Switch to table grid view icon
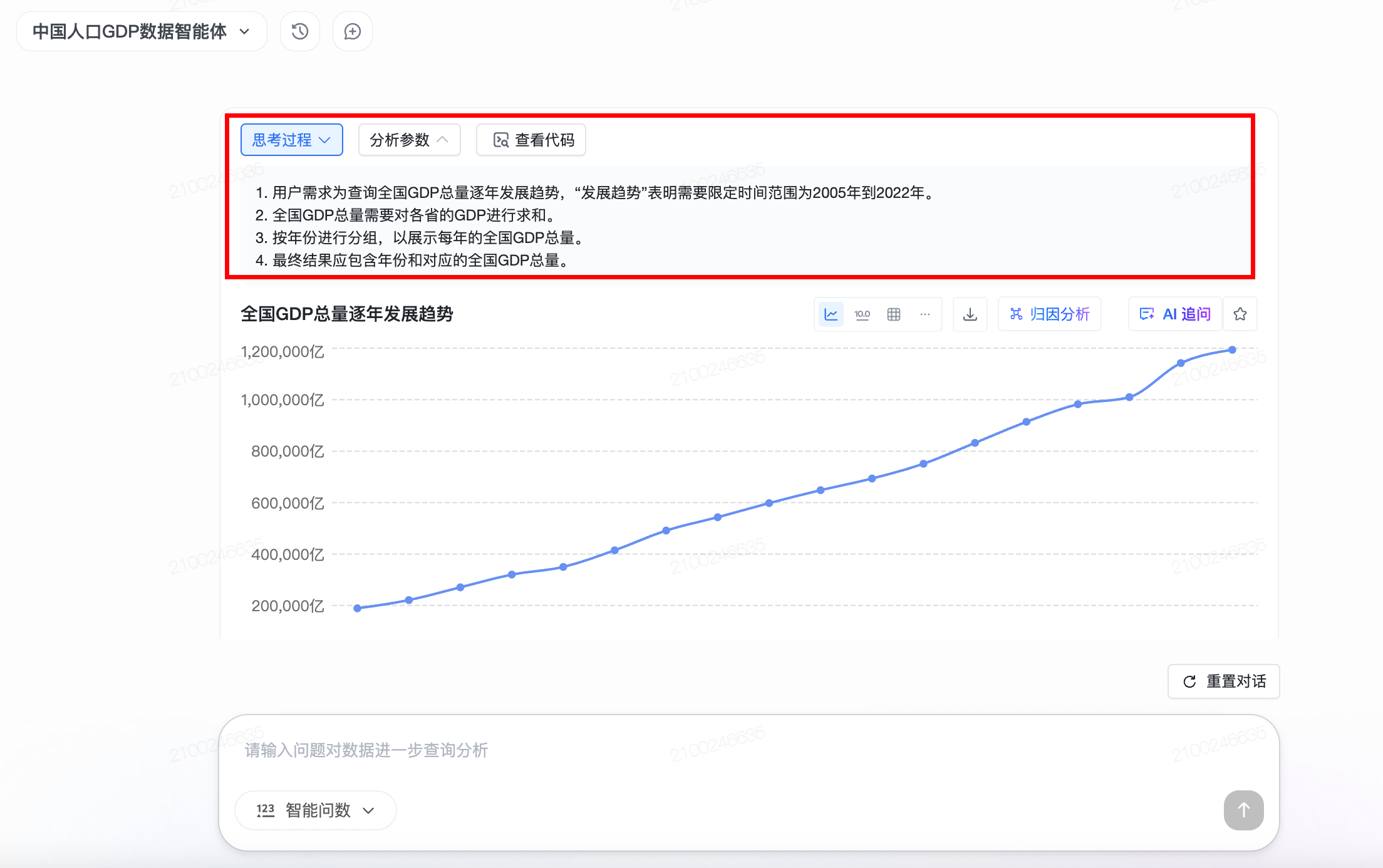 pos(894,314)
